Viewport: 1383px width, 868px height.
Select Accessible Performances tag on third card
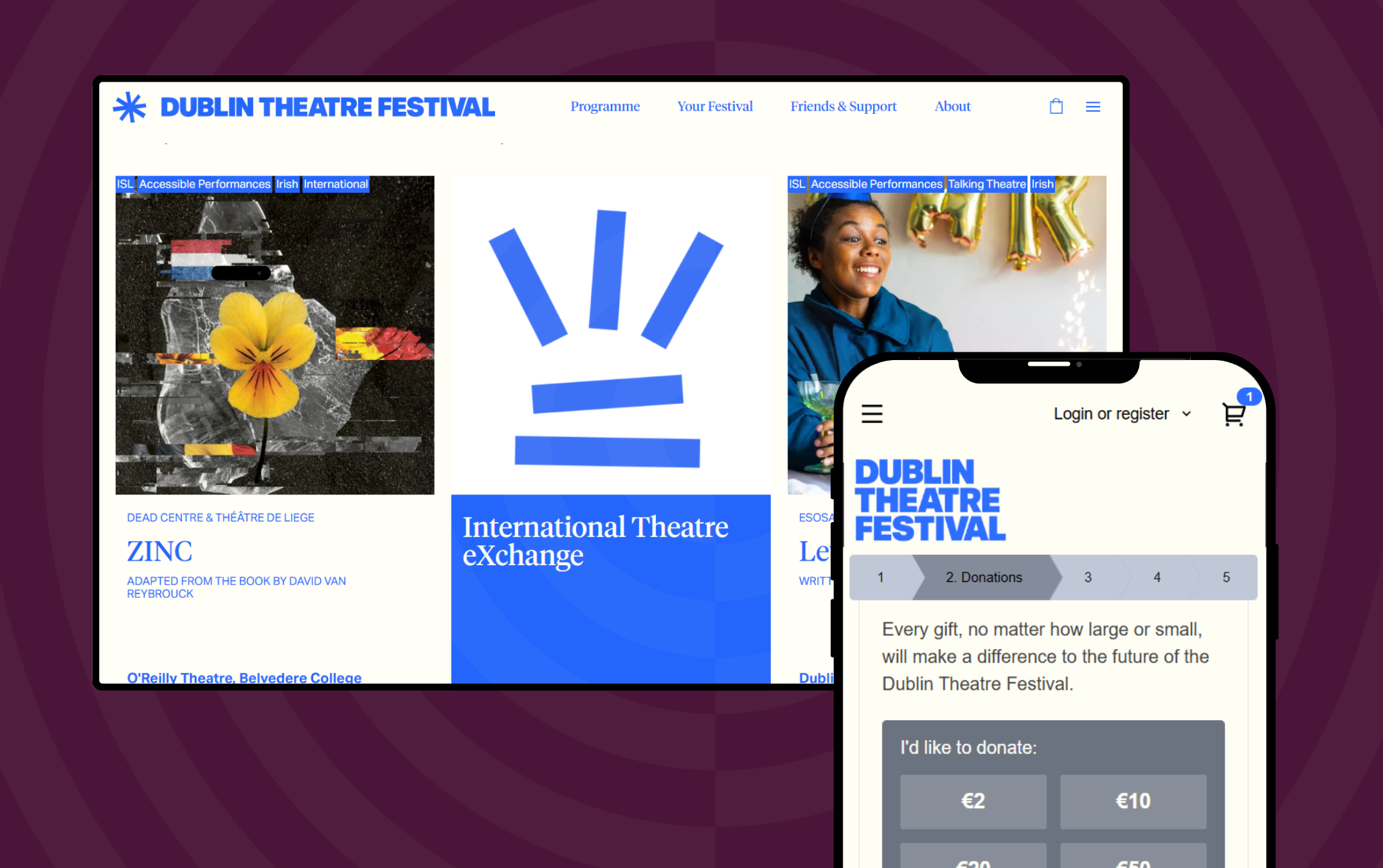point(876,184)
